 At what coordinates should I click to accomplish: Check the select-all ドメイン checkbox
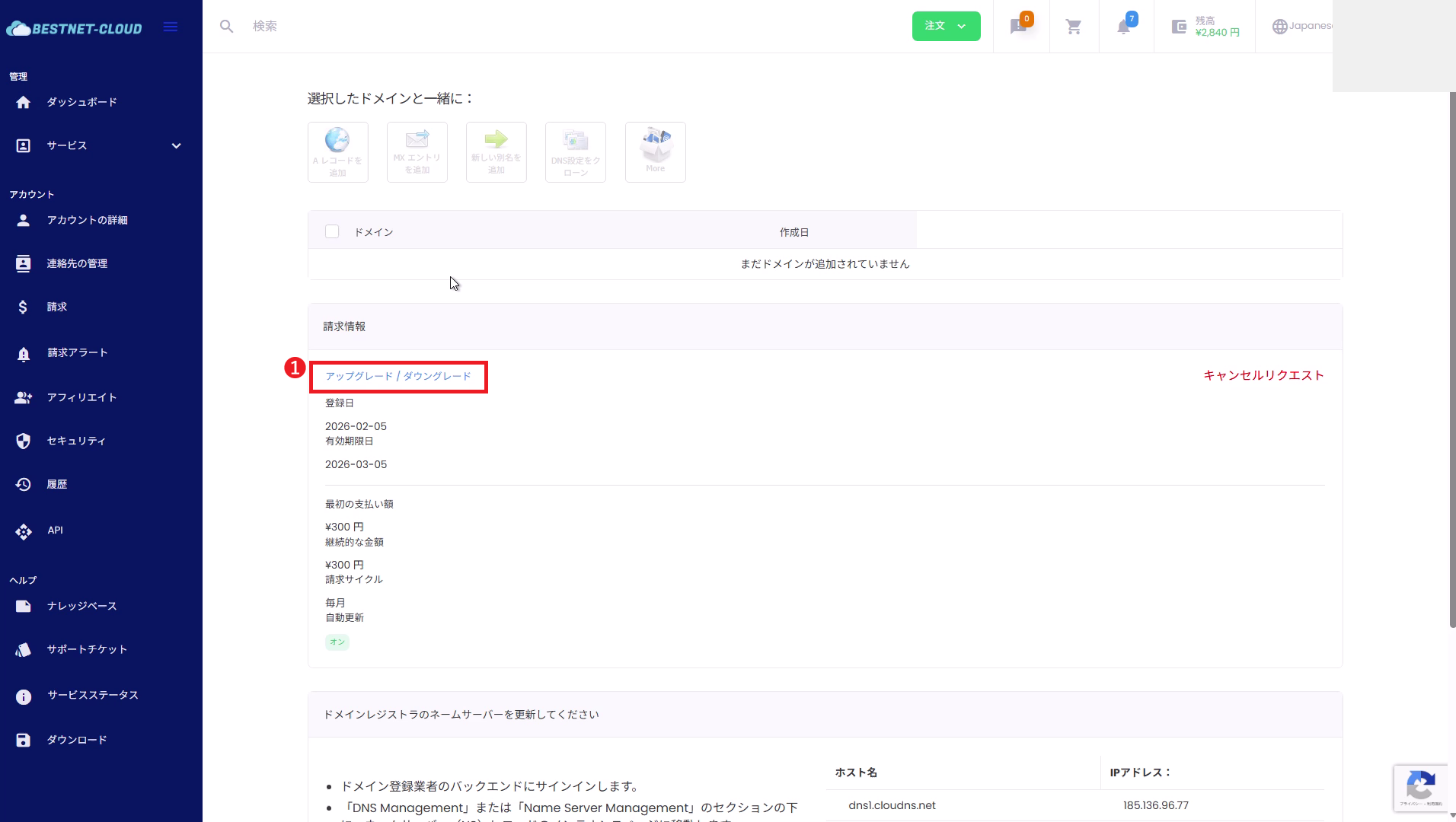click(332, 231)
